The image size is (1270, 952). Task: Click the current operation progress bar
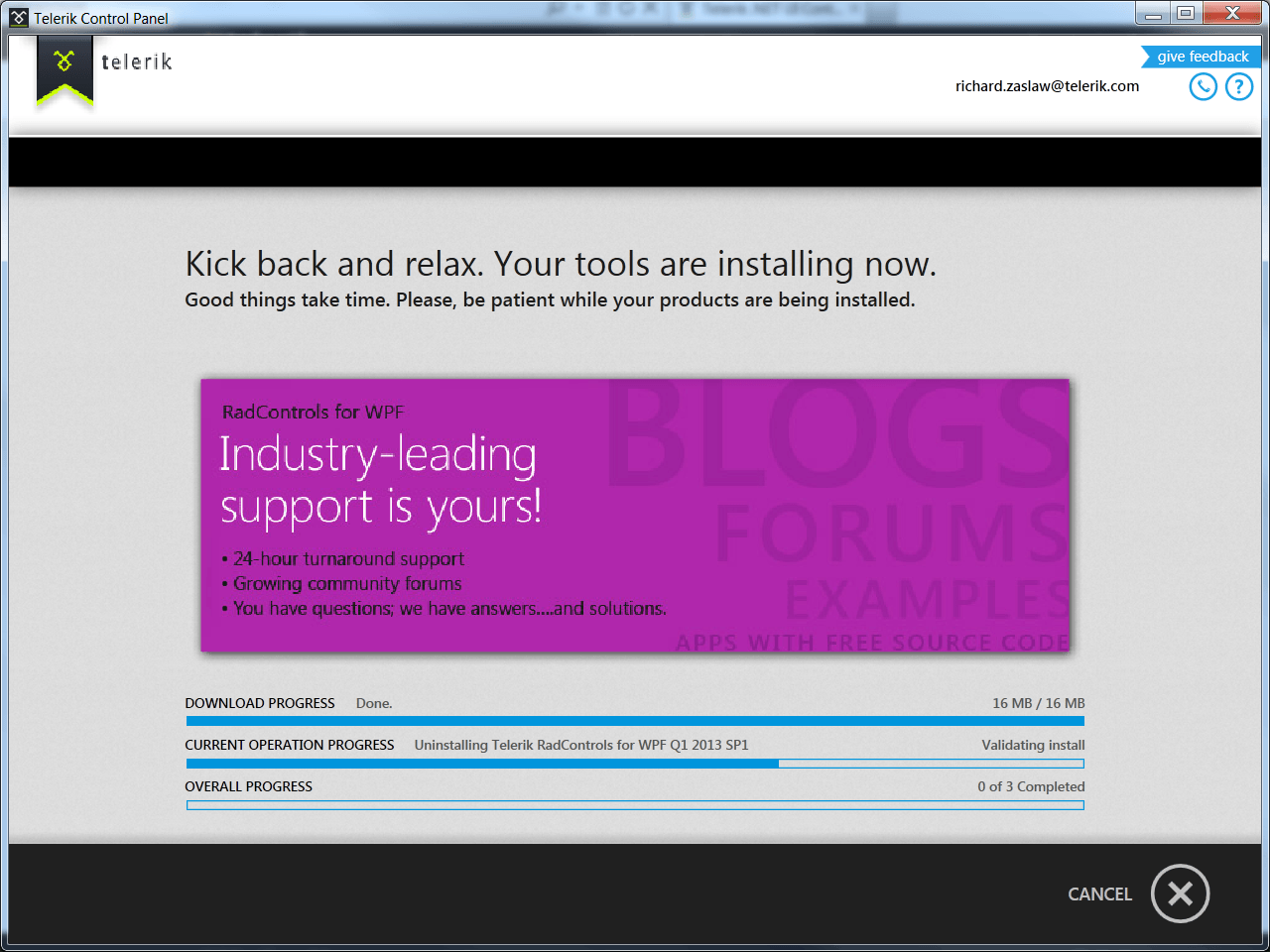[x=635, y=764]
